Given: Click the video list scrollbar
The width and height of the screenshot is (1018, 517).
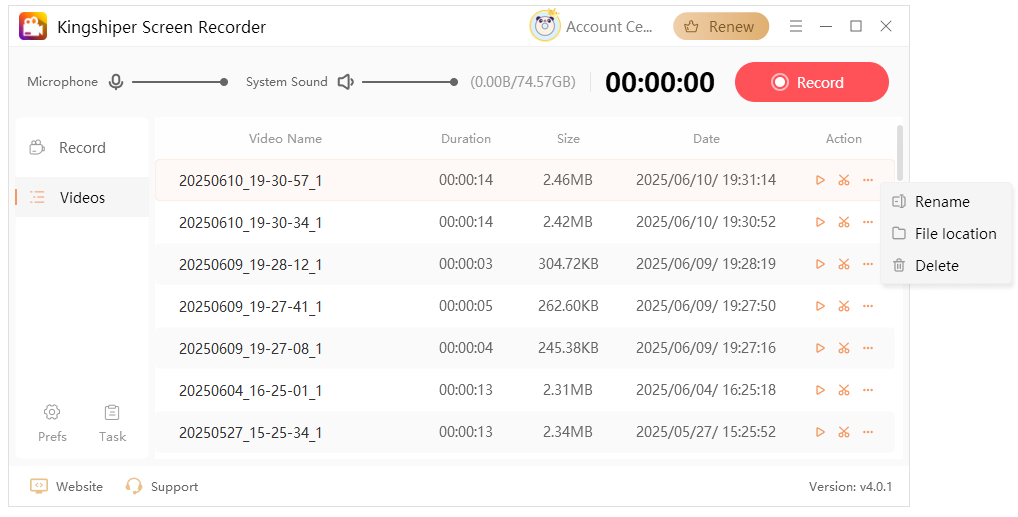Looking at the screenshot, I should coord(899,154).
